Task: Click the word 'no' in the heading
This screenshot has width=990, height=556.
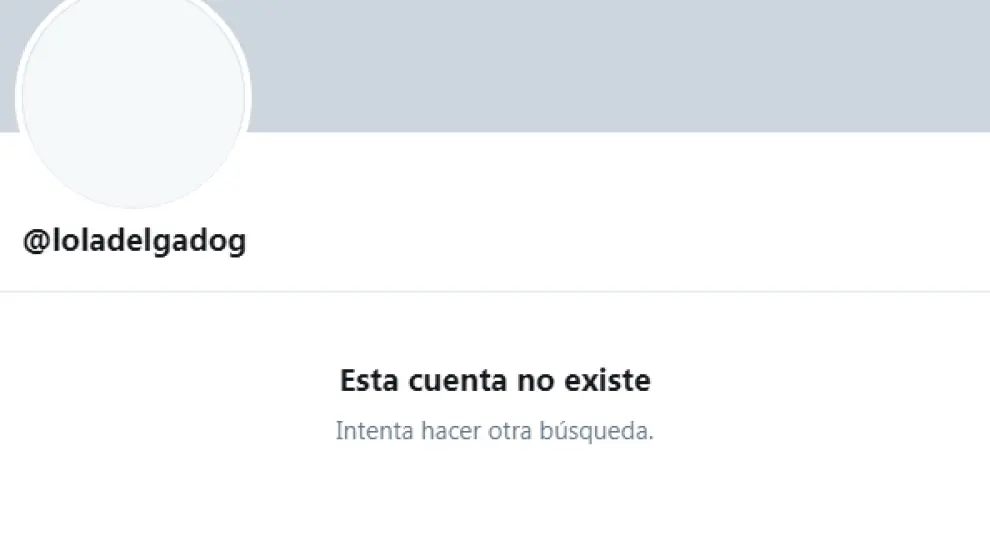Action: (x=535, y=382)
